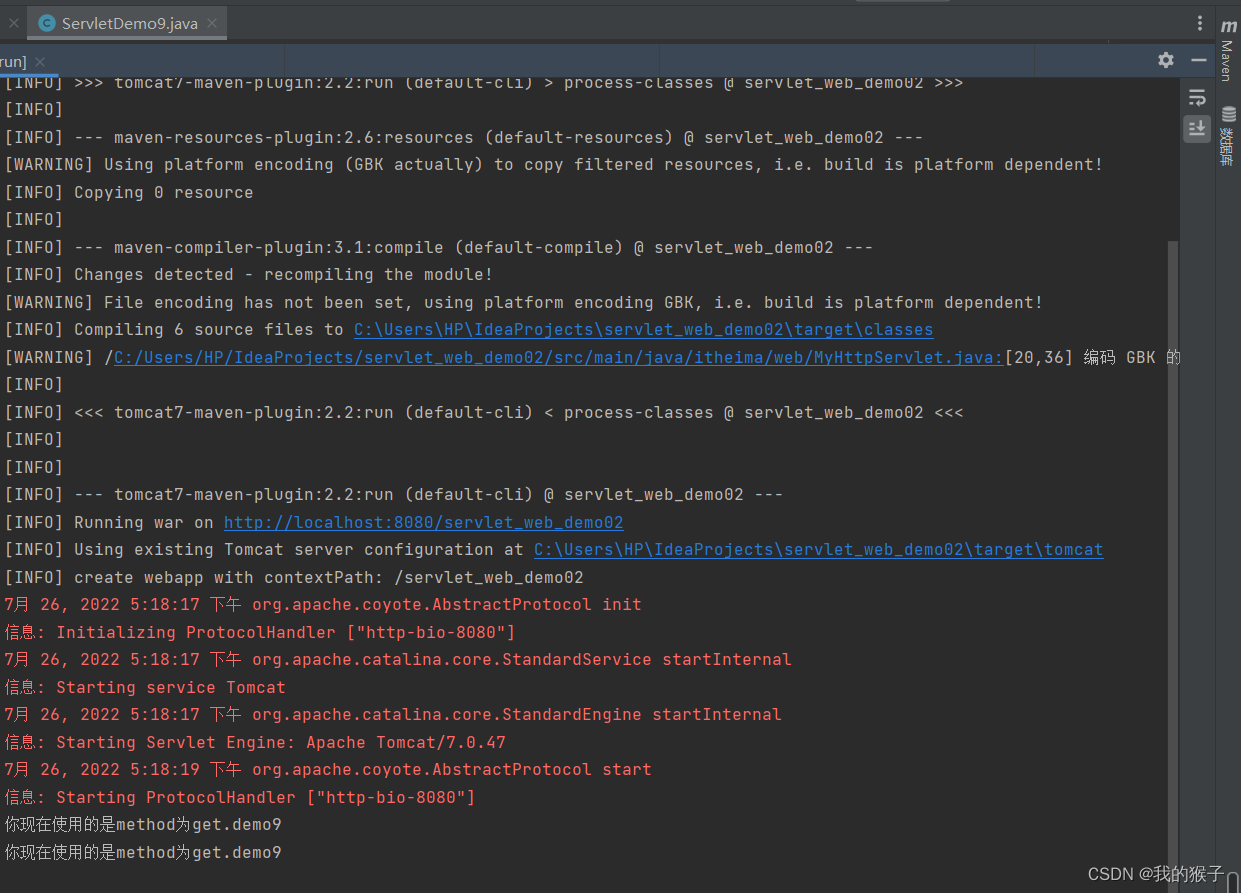Hide the Run tool window
The image size is (1241, 893).
coord(1198,60)
